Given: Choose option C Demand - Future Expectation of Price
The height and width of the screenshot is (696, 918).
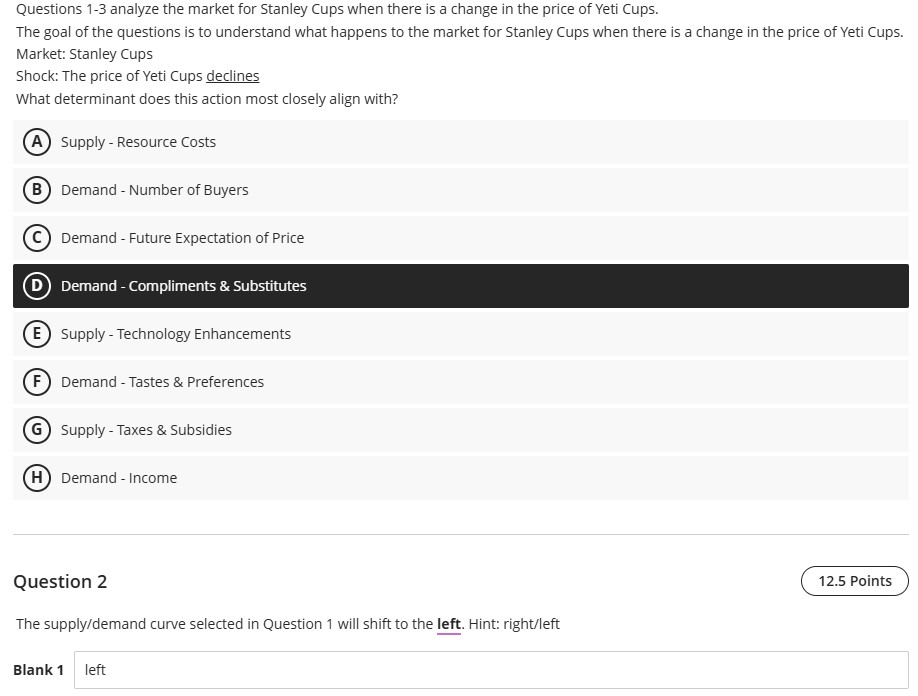Looking at the screenshot, I should [183, 237].
